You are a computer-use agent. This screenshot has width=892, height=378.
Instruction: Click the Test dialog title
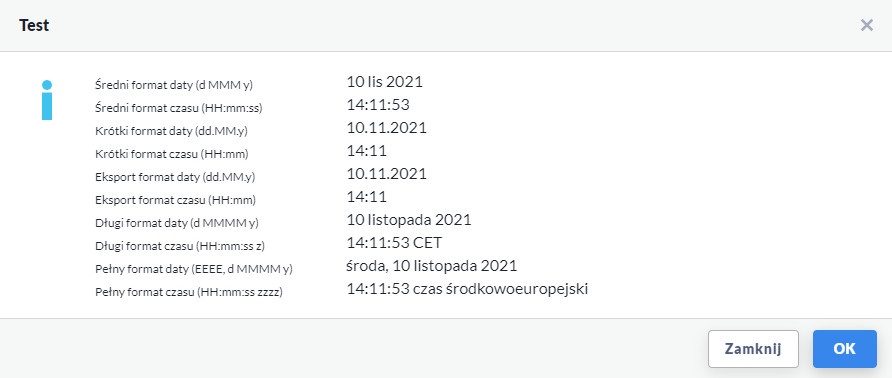tap(34, 26)
